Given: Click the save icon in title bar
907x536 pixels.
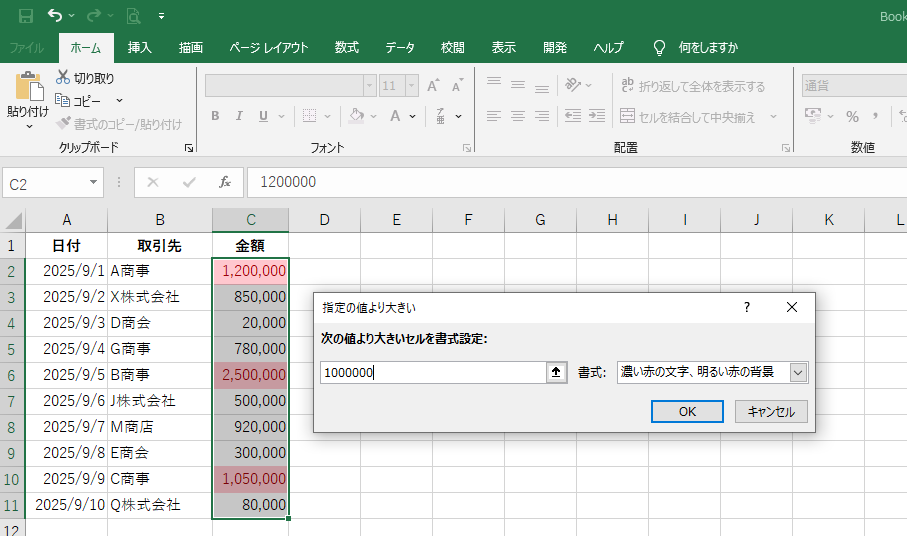Looking at the screenshot, I should coord(26,16).
